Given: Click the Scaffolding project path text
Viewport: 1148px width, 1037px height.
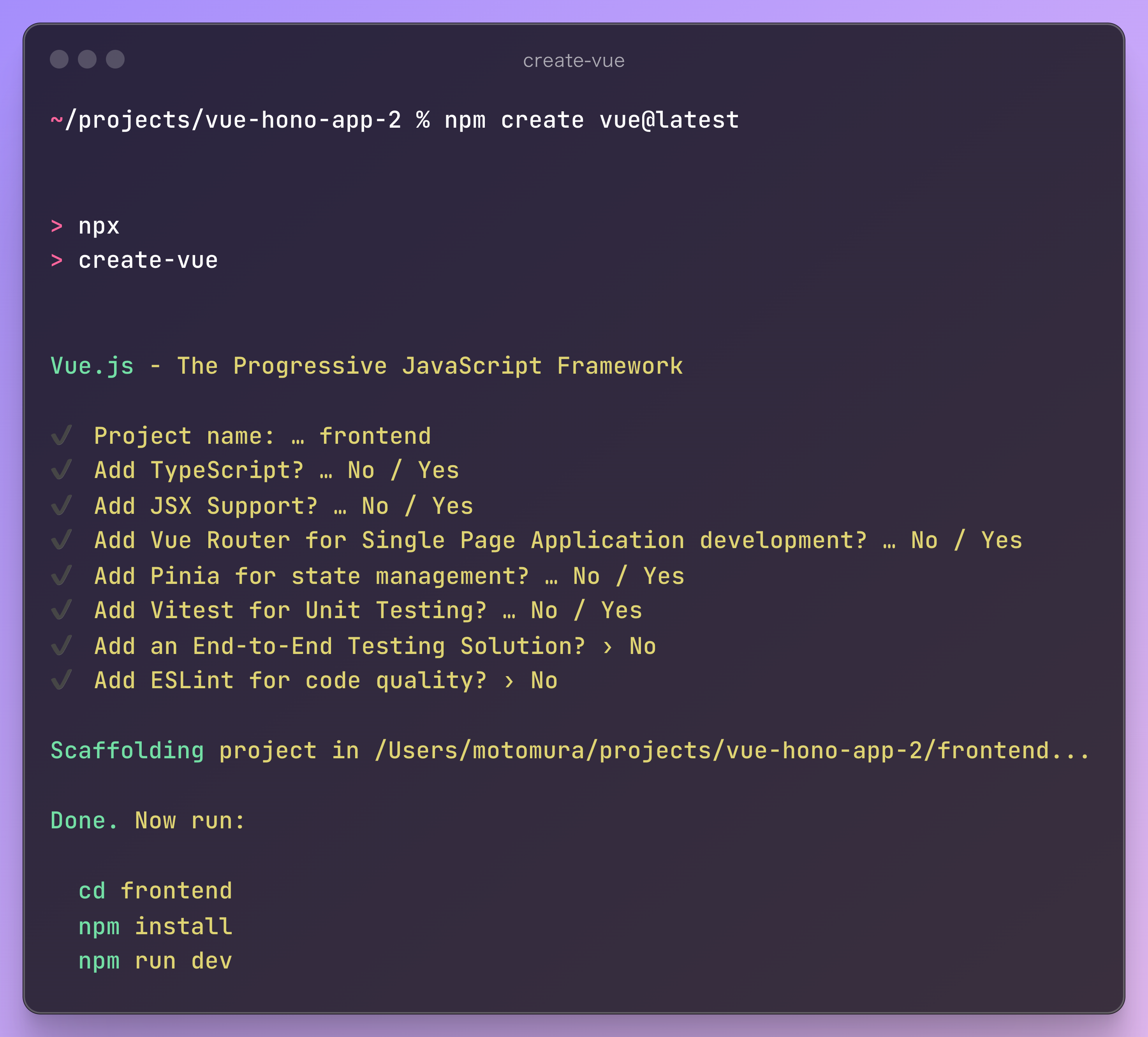Looking at the screenshot, I should (x=569, y=750).
